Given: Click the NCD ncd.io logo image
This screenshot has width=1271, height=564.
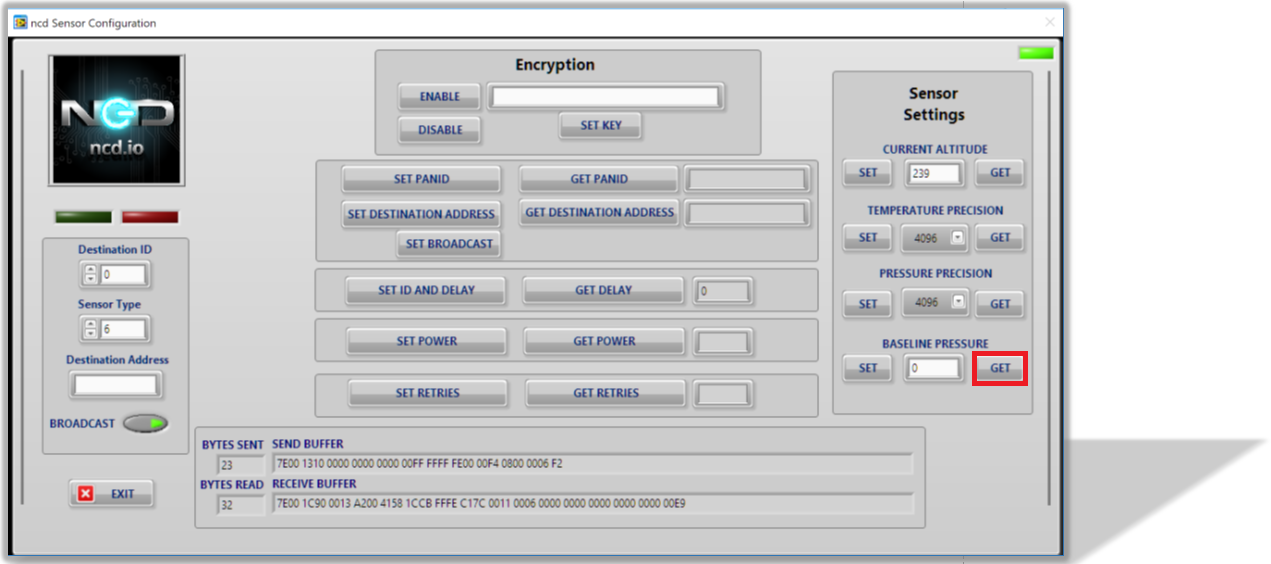Looking at the screenshot, I should pos(116,120).
